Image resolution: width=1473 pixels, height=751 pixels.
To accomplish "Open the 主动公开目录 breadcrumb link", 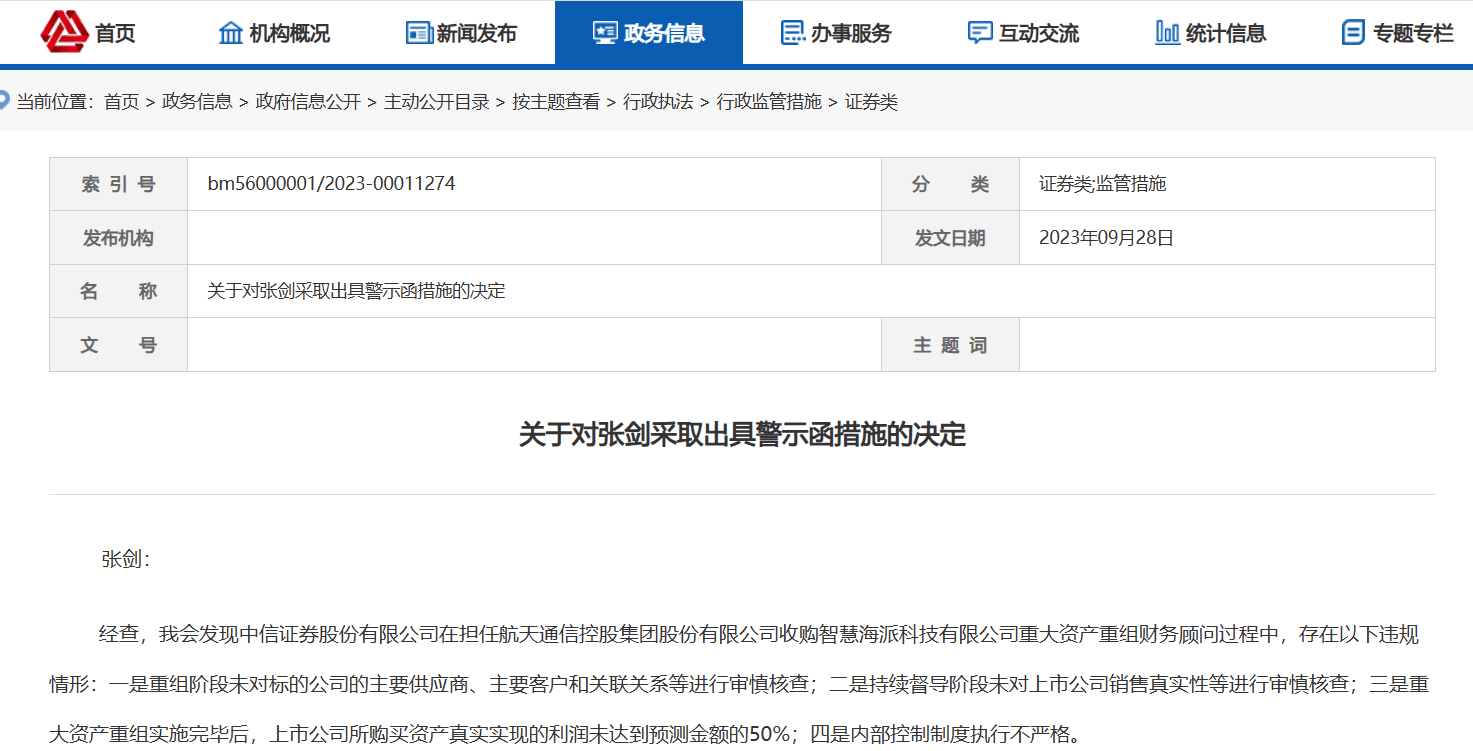I will pos(437,102).
